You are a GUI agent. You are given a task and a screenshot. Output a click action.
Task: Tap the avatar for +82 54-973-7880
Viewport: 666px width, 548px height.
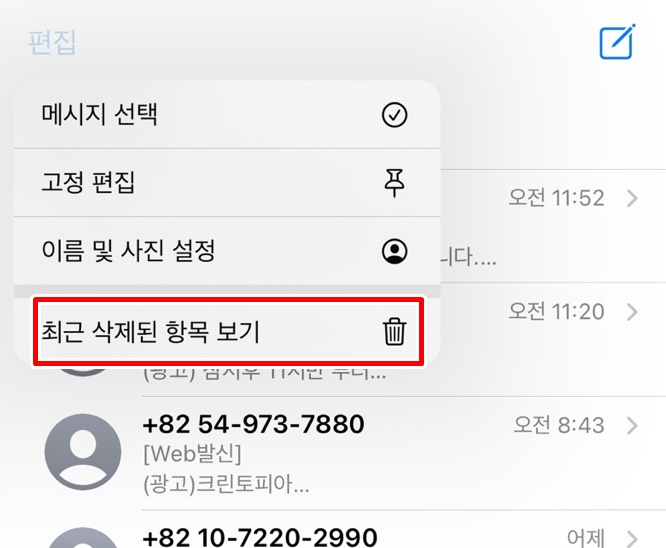pos(83,452)
